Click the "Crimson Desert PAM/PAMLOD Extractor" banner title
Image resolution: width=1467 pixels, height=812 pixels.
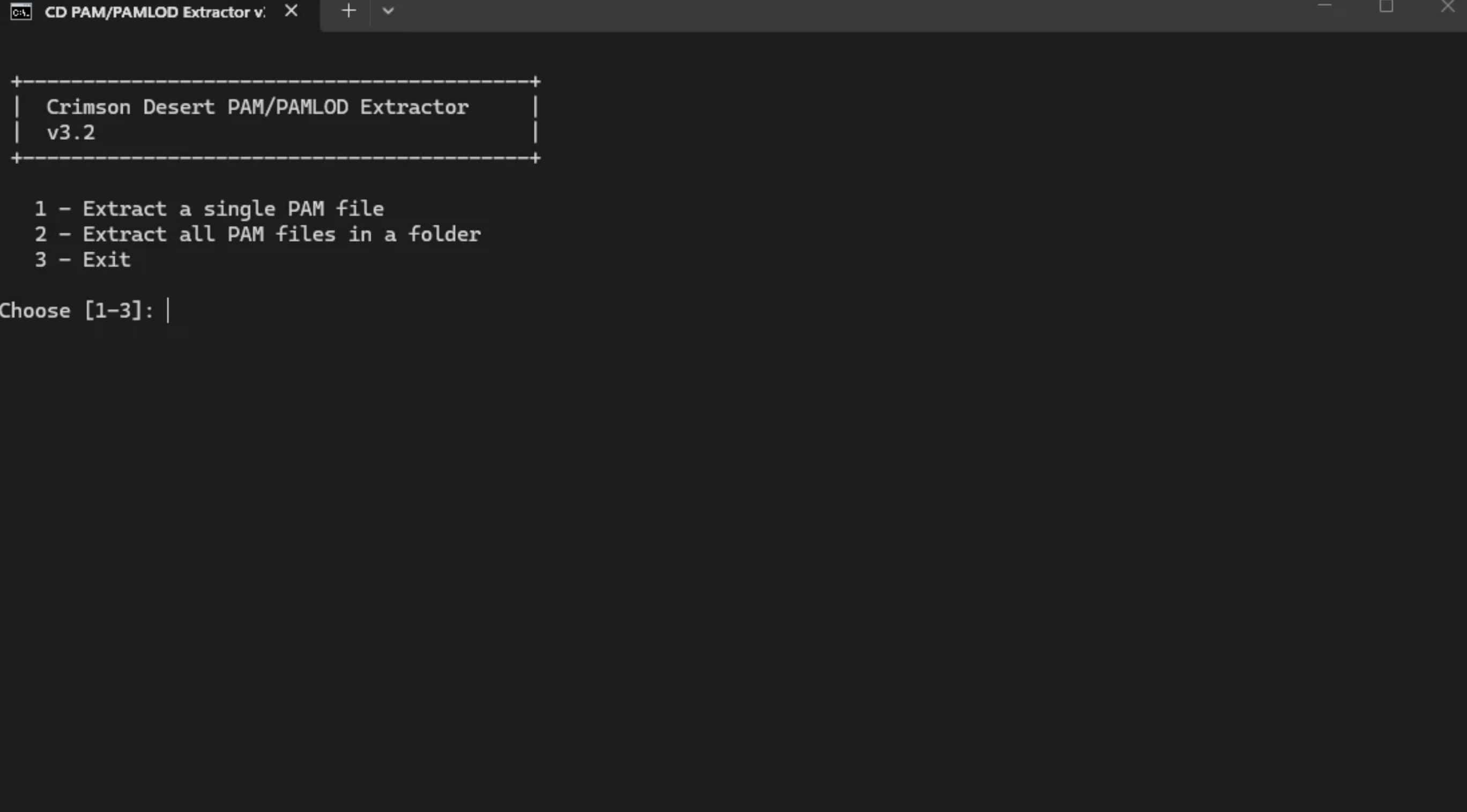(257, 107)
